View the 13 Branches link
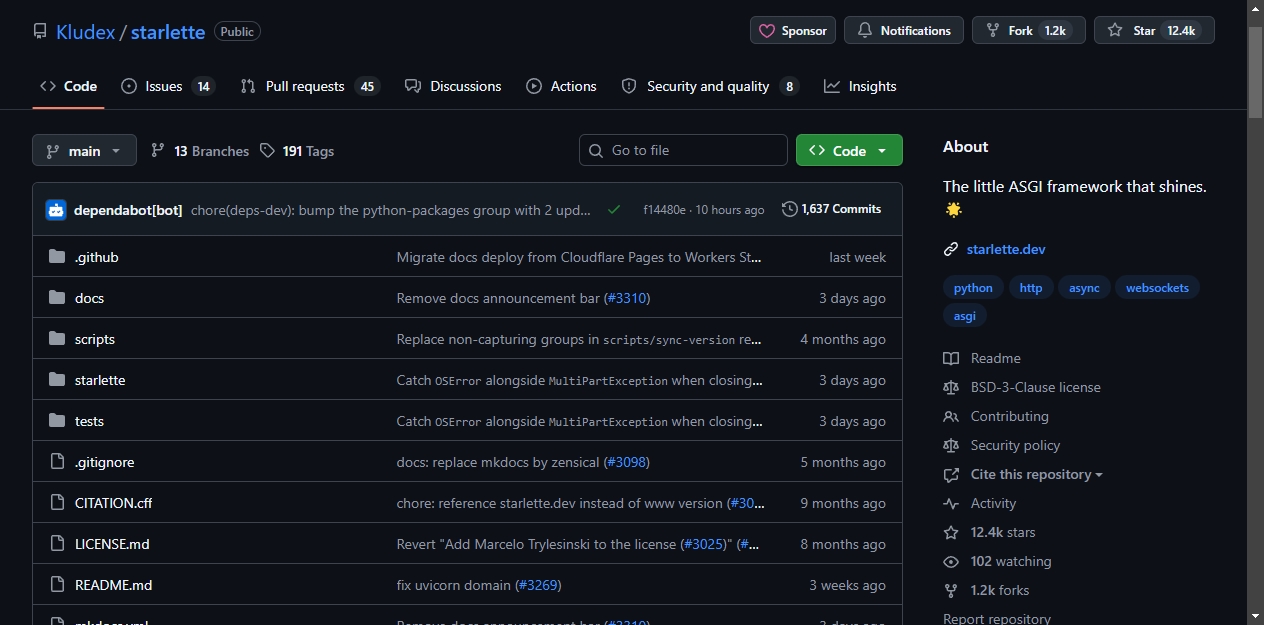Screen dimensions: 1264x625 coord(199,151)
